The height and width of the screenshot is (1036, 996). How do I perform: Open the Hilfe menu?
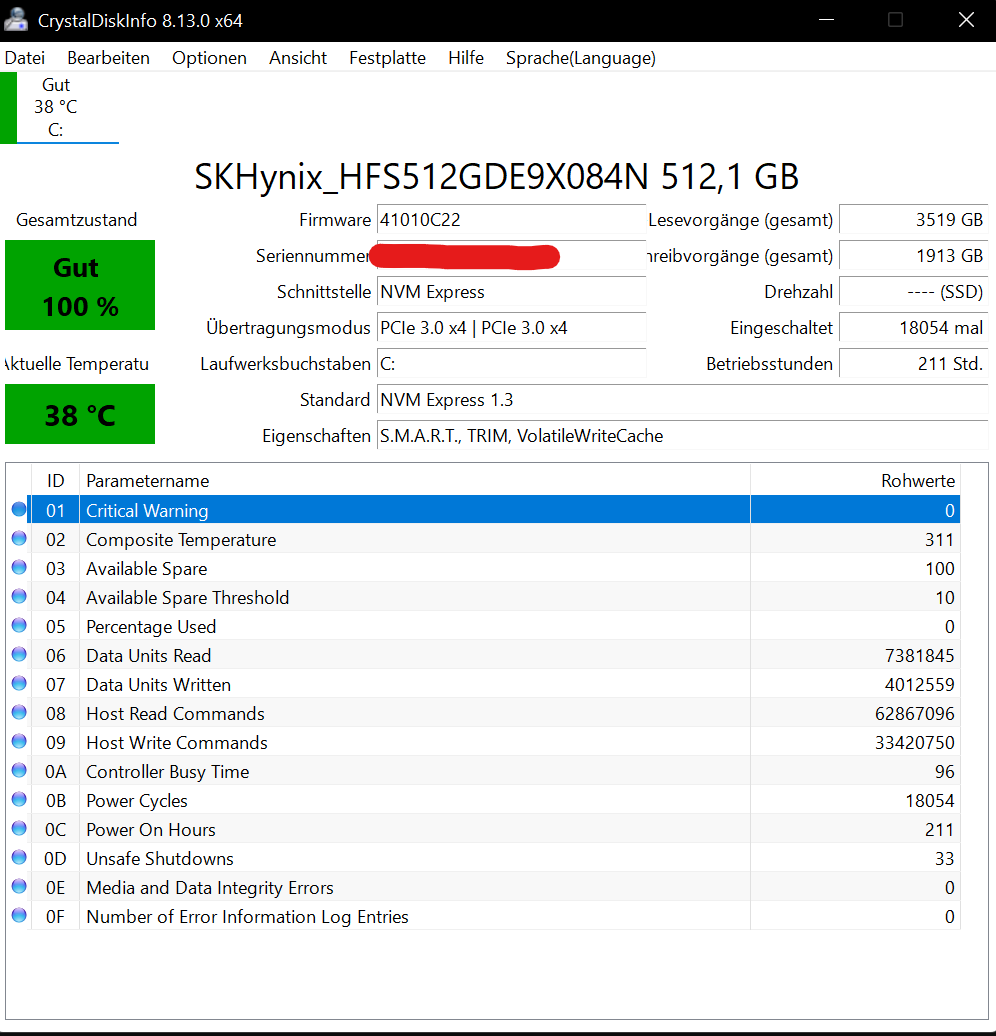point(466,58)
